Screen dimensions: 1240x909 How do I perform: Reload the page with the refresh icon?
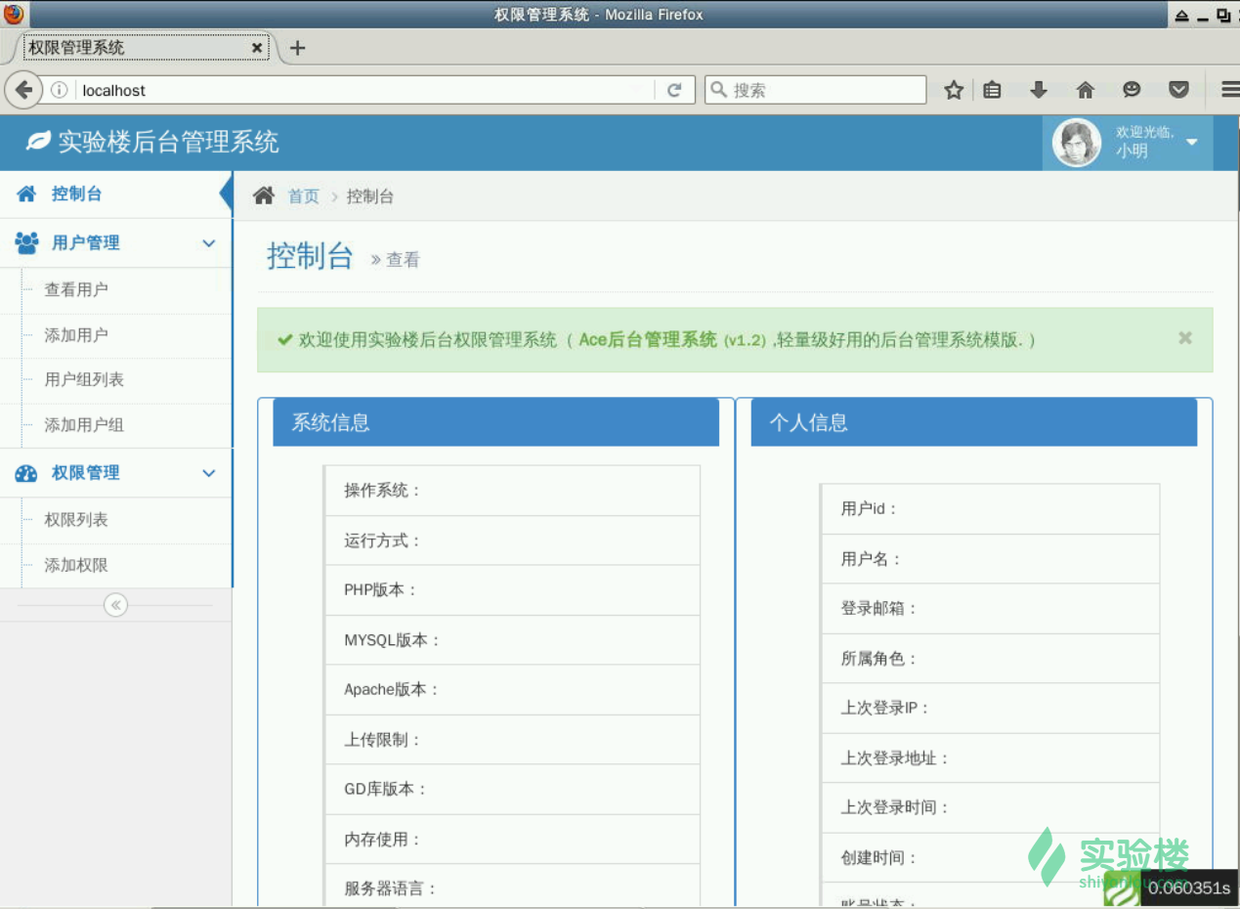click(676, 89)
